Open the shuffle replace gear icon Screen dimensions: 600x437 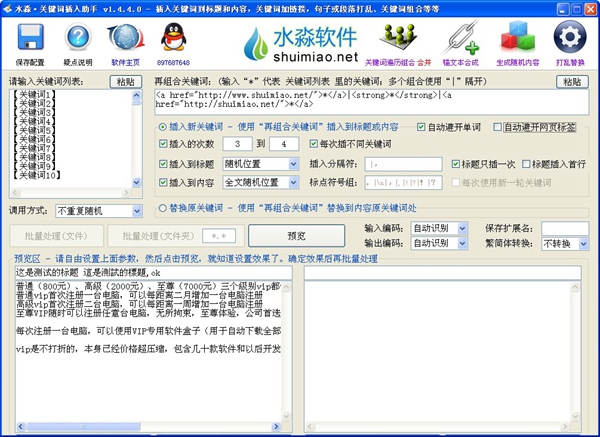570,37
